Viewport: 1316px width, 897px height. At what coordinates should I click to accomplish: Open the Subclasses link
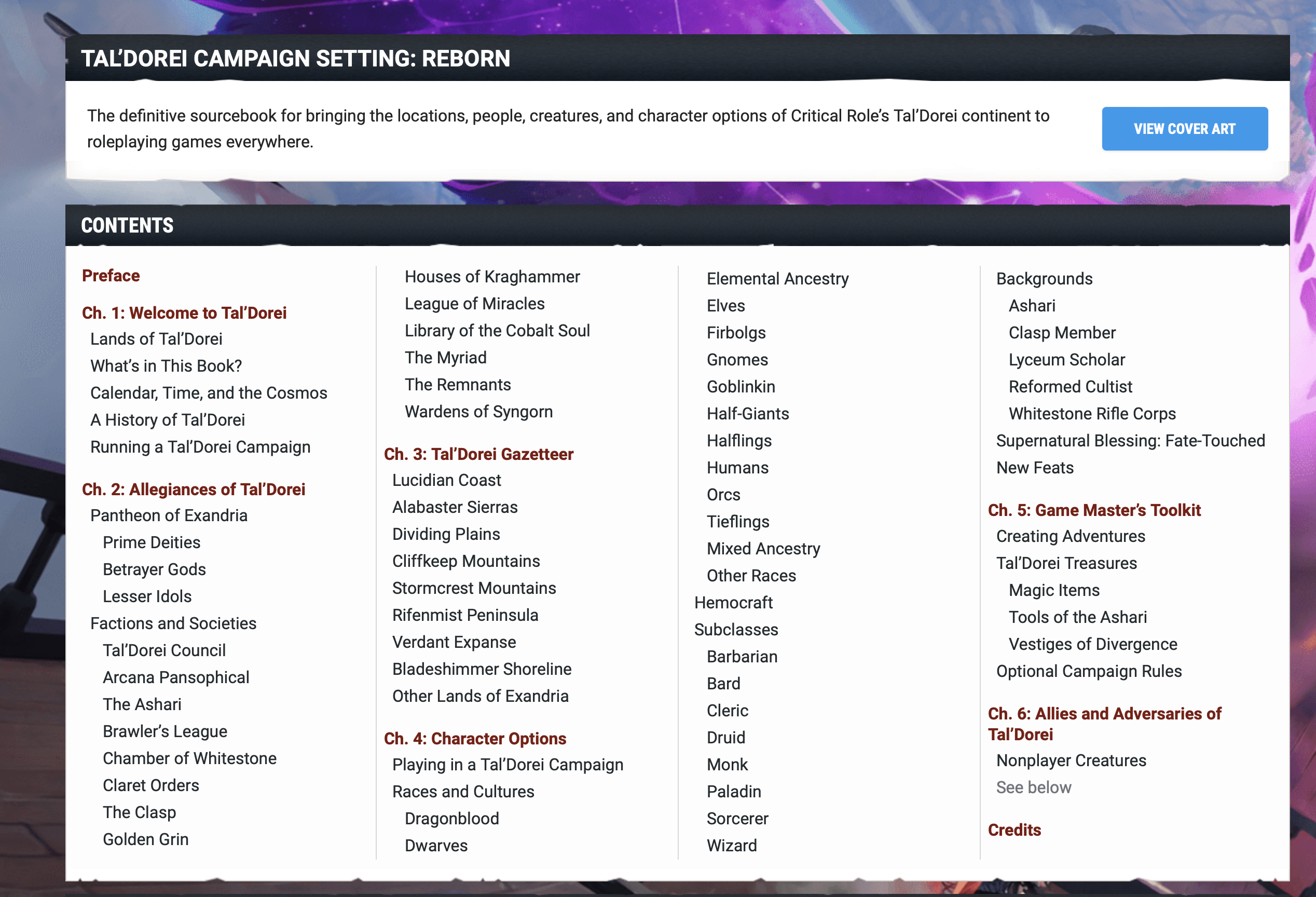pyautogui.click(x=736, y=630)
